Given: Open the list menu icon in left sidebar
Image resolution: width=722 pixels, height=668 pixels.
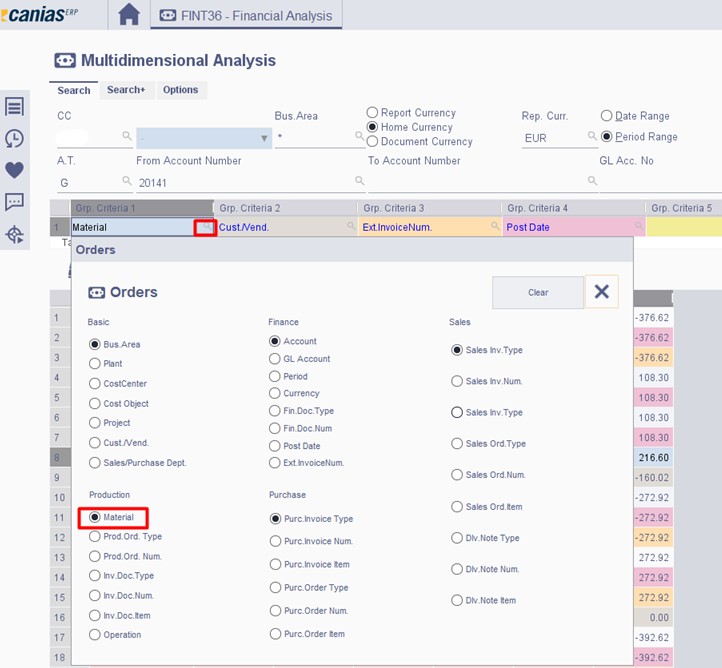Looking at the screenshot, I should (x=14, y=107).
